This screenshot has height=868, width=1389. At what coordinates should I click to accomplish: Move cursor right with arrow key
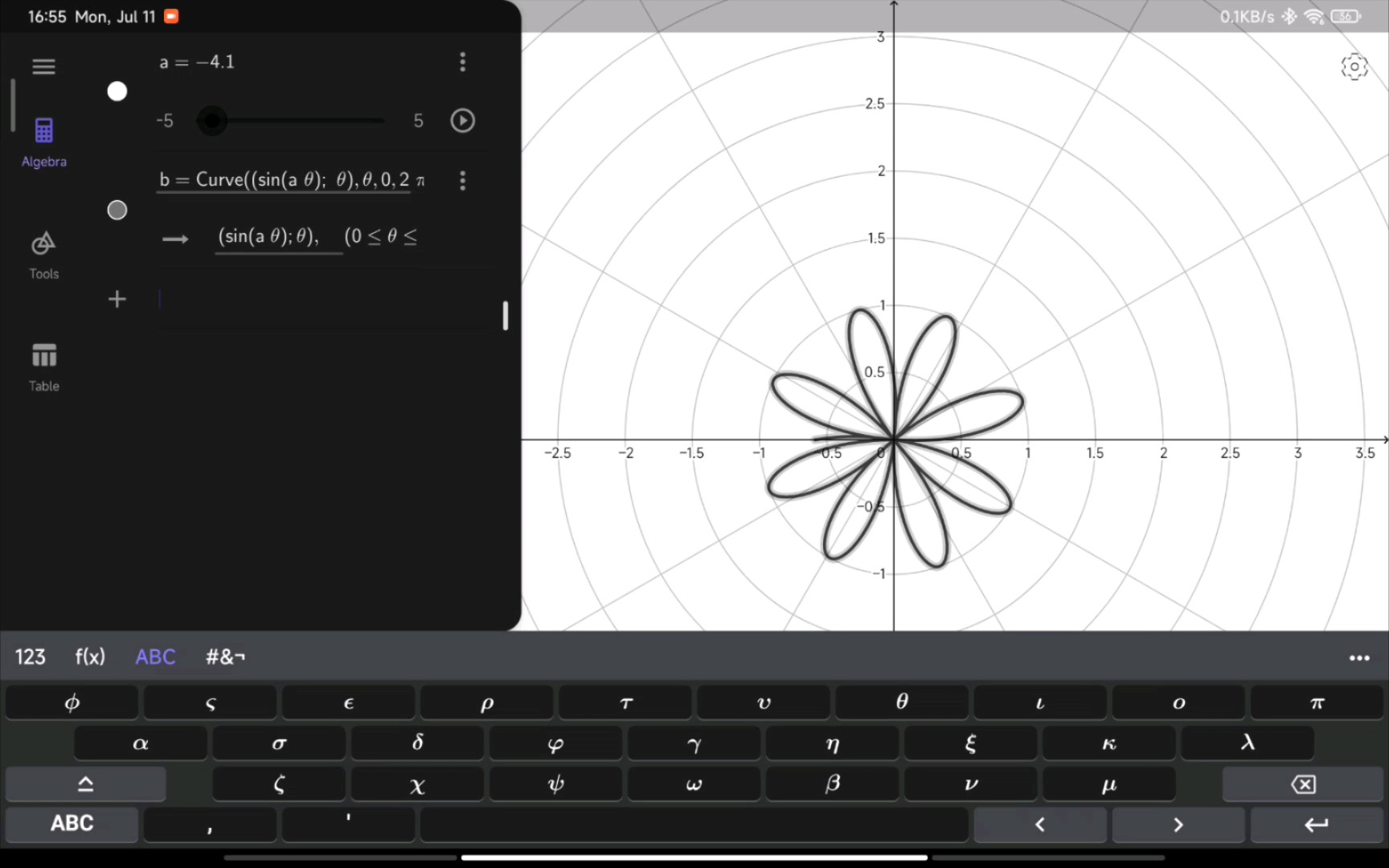[1178, 825]
